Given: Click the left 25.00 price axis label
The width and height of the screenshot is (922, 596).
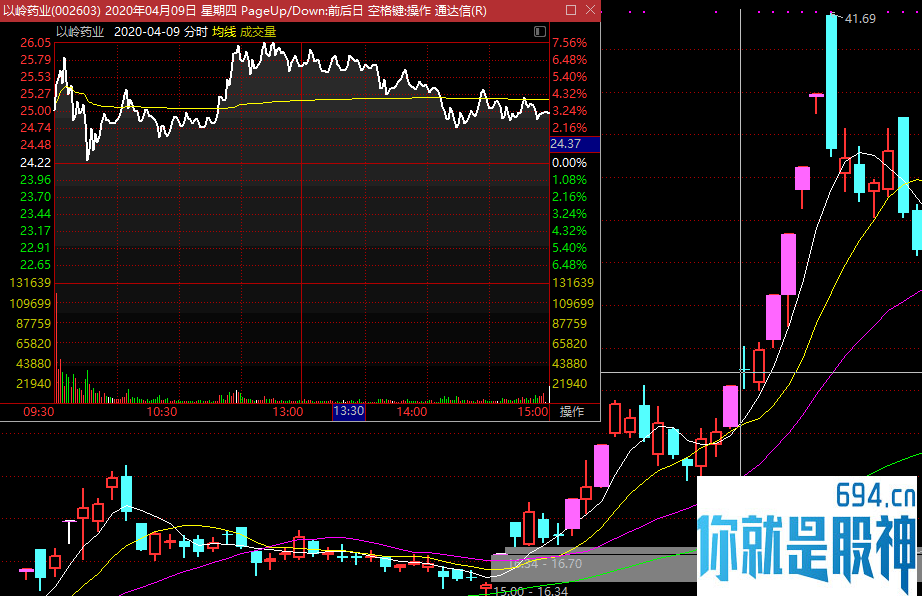Looking at the screenshot, I should [x=36, y=111].
